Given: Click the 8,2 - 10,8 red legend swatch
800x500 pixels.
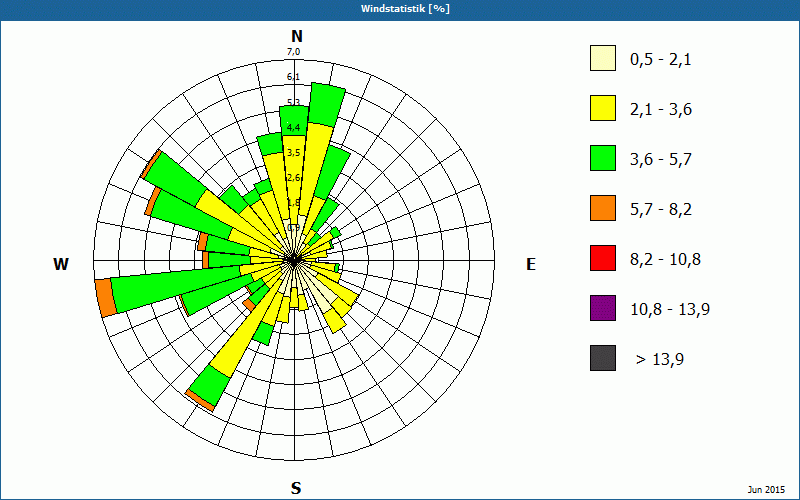Looking at the screenshot, I should [603, 258].
